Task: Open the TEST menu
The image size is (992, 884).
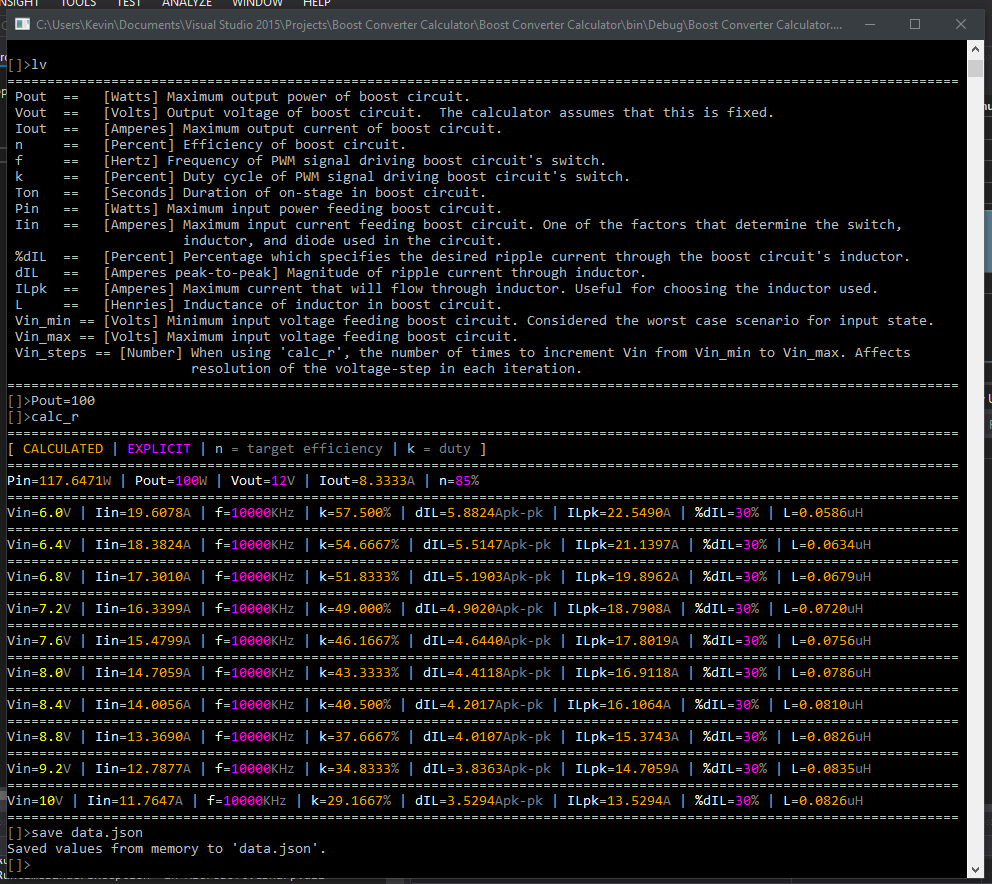Action: coord(129,4)
